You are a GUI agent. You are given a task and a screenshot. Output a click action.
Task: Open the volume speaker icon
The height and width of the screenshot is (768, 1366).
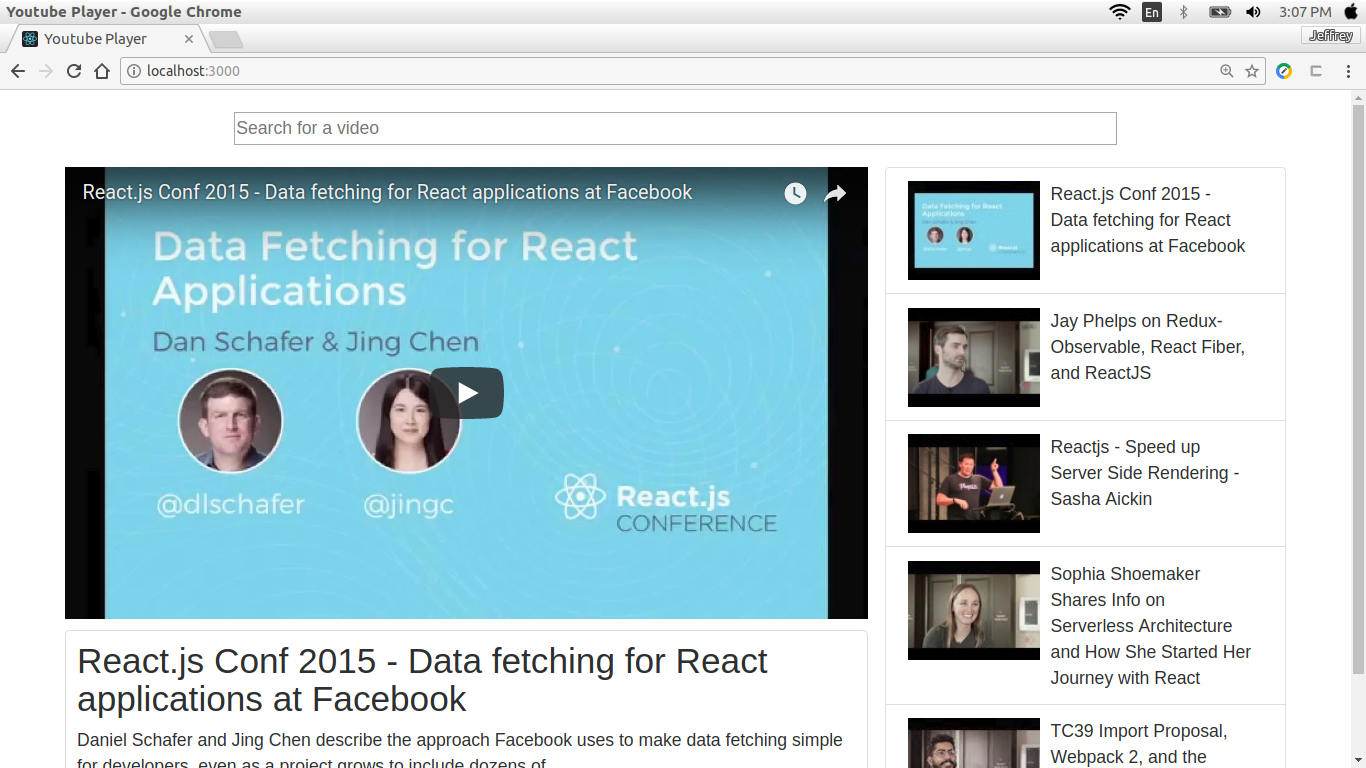point(1253,12)
